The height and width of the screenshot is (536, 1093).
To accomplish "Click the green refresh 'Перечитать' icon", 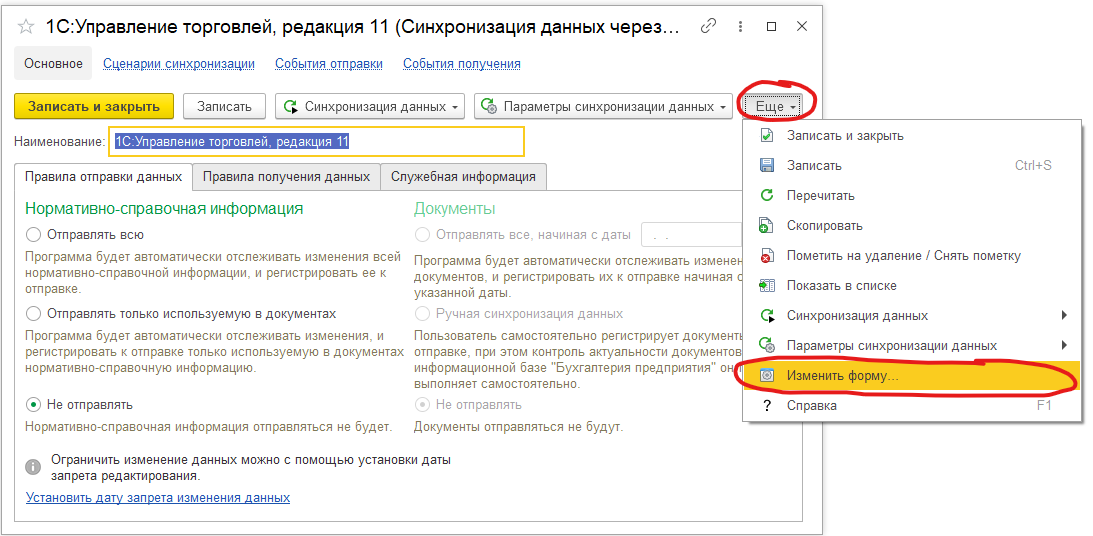I will pos(767,195).
